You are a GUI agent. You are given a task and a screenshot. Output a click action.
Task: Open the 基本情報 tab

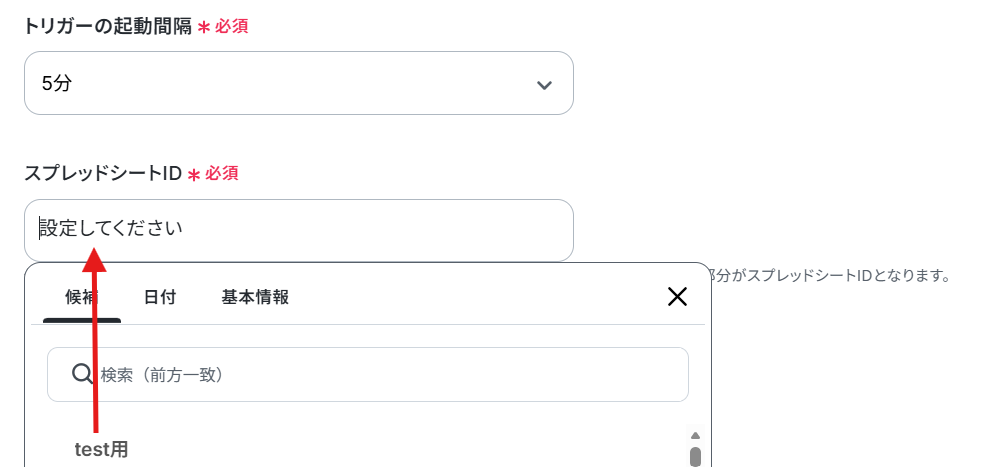coord(255,297)
